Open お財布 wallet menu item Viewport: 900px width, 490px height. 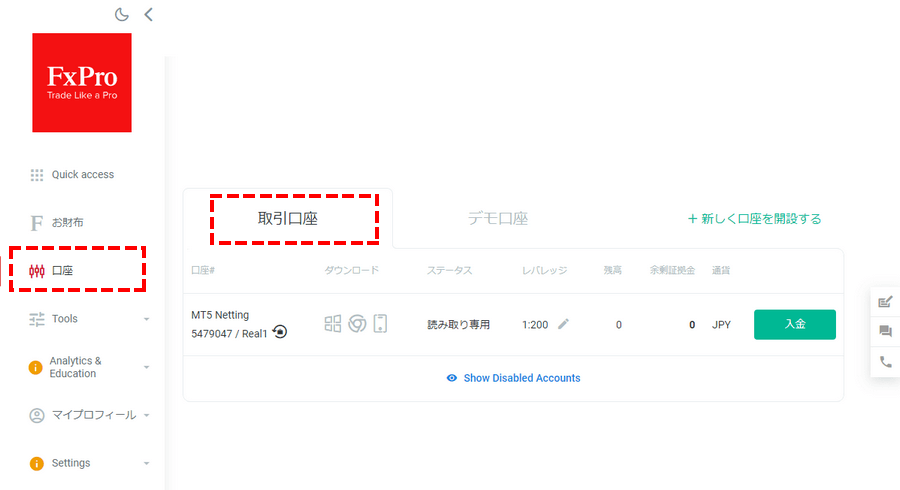pos(68,223)
